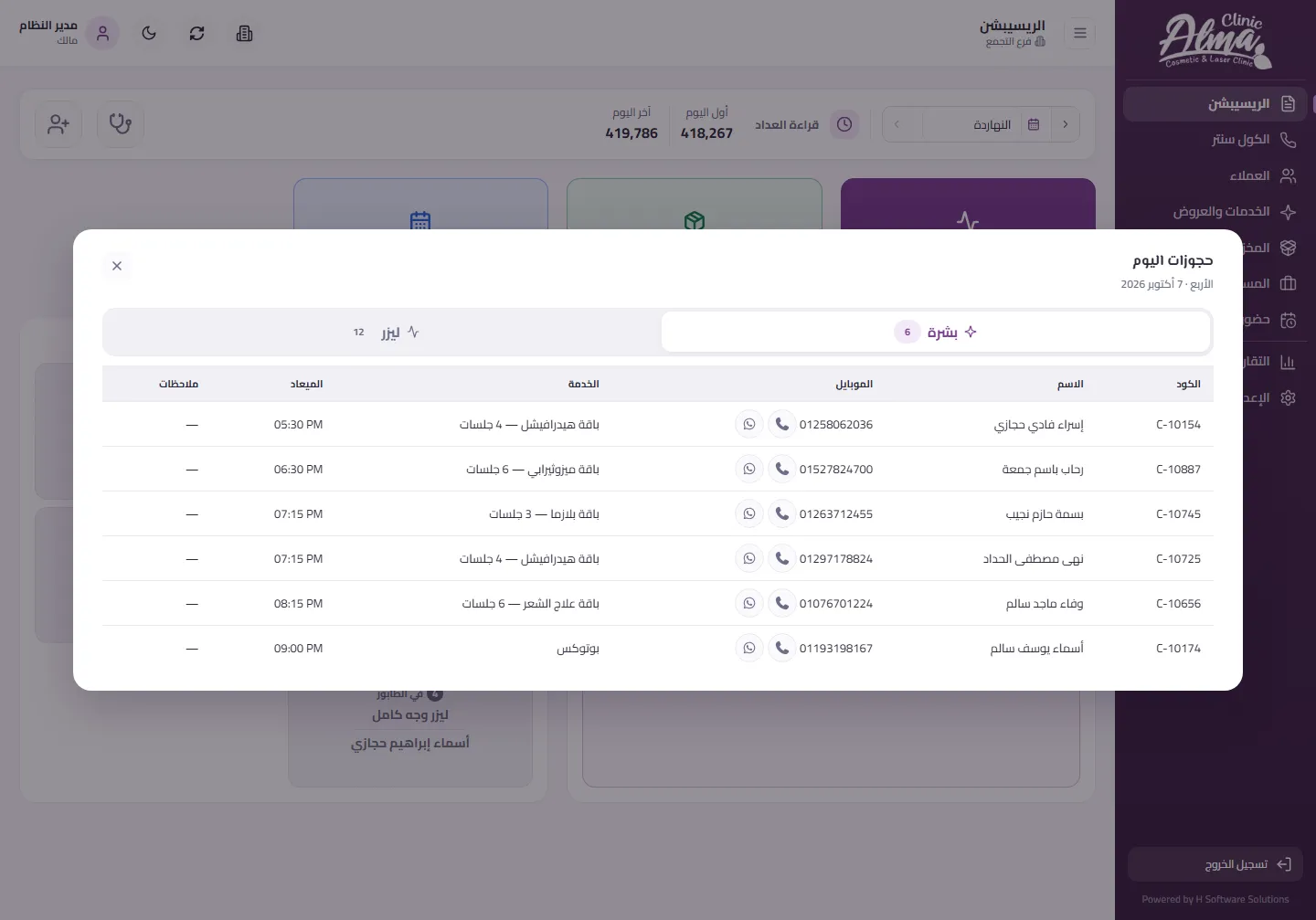Click phone number 01263712455
The image size is (1316, 920).
point(836,514)
